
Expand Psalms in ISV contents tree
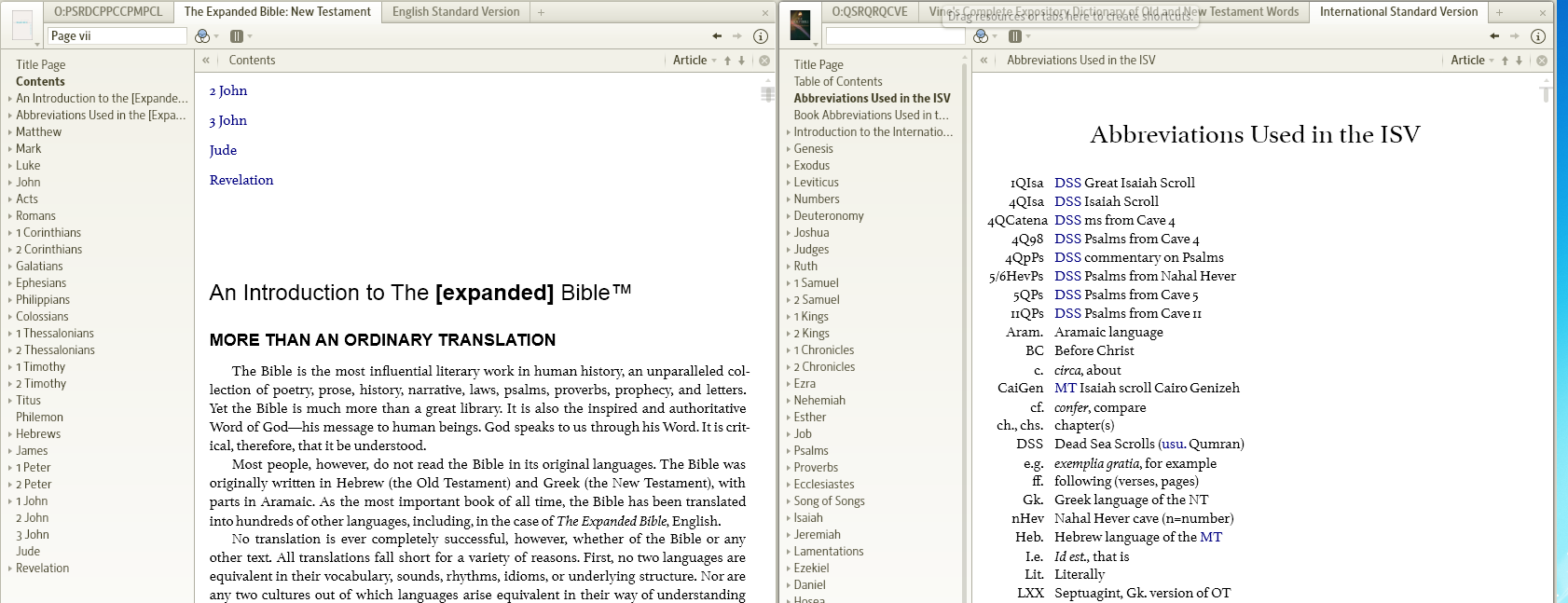pyautogui.click(x=788, y=451)
